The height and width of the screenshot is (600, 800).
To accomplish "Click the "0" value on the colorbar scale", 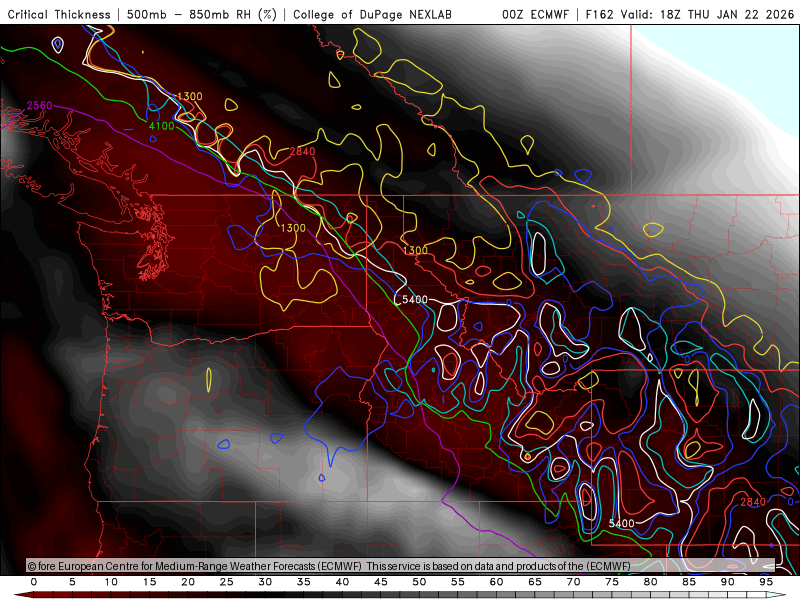I will click(34, 582).
